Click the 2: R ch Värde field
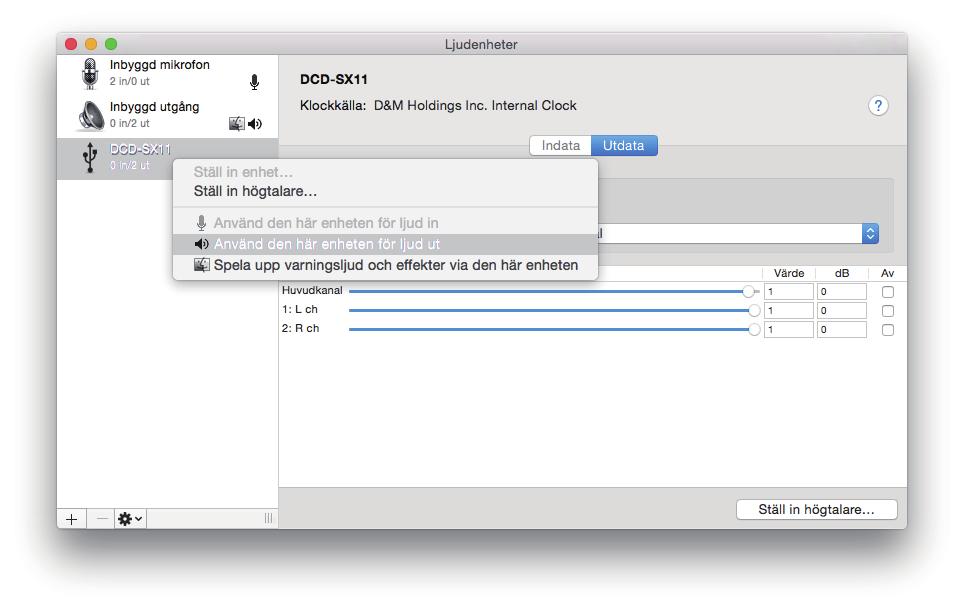 click(x=789, y=330)
